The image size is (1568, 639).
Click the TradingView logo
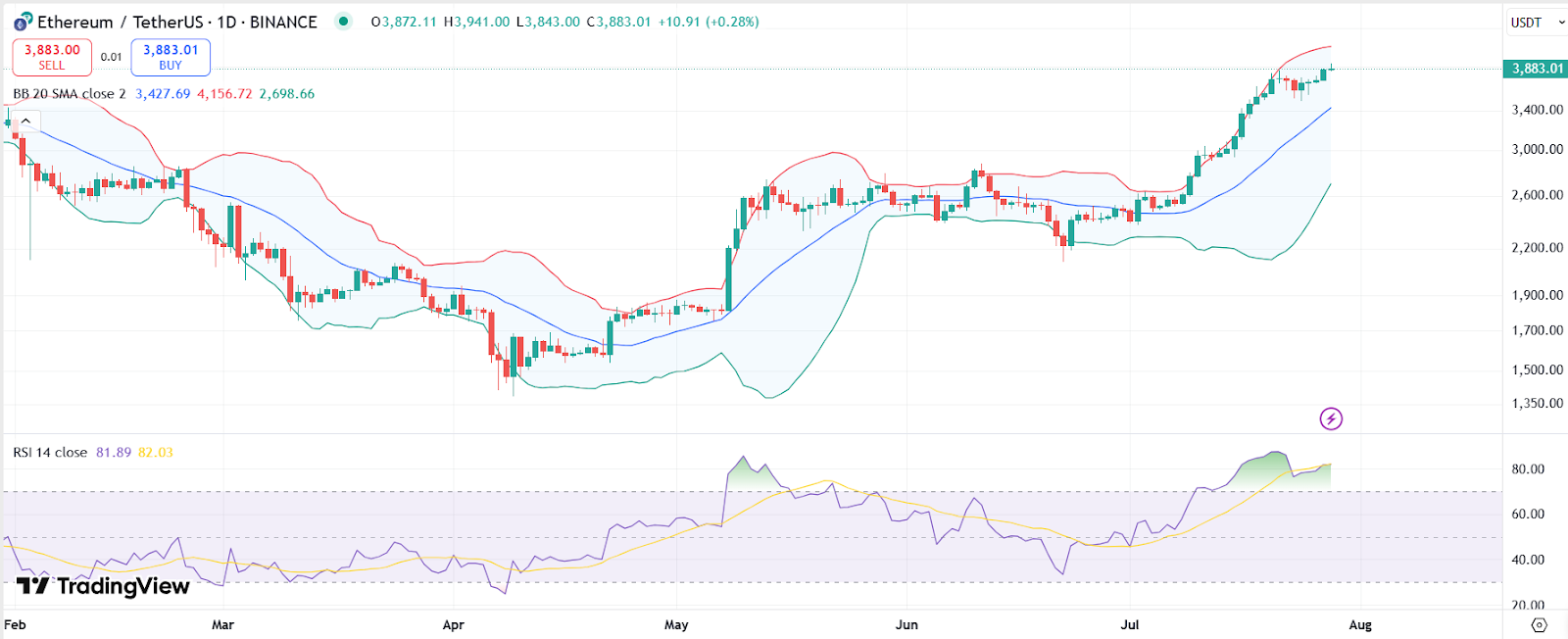[x=103, y=586]
